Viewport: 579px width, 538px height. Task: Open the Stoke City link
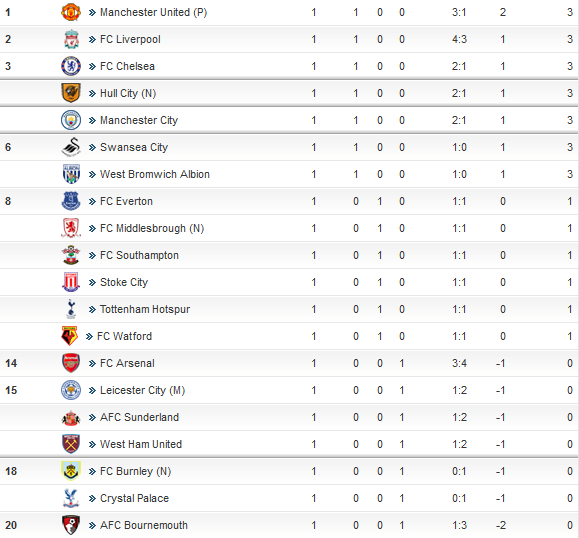pyautogui.click(x=124, y=282)
